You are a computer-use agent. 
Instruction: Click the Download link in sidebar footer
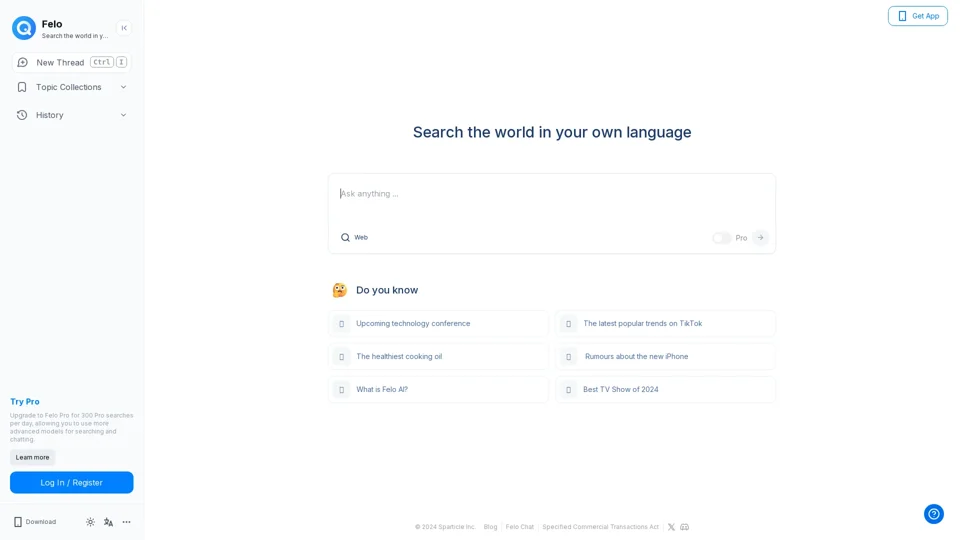(35, 522)
